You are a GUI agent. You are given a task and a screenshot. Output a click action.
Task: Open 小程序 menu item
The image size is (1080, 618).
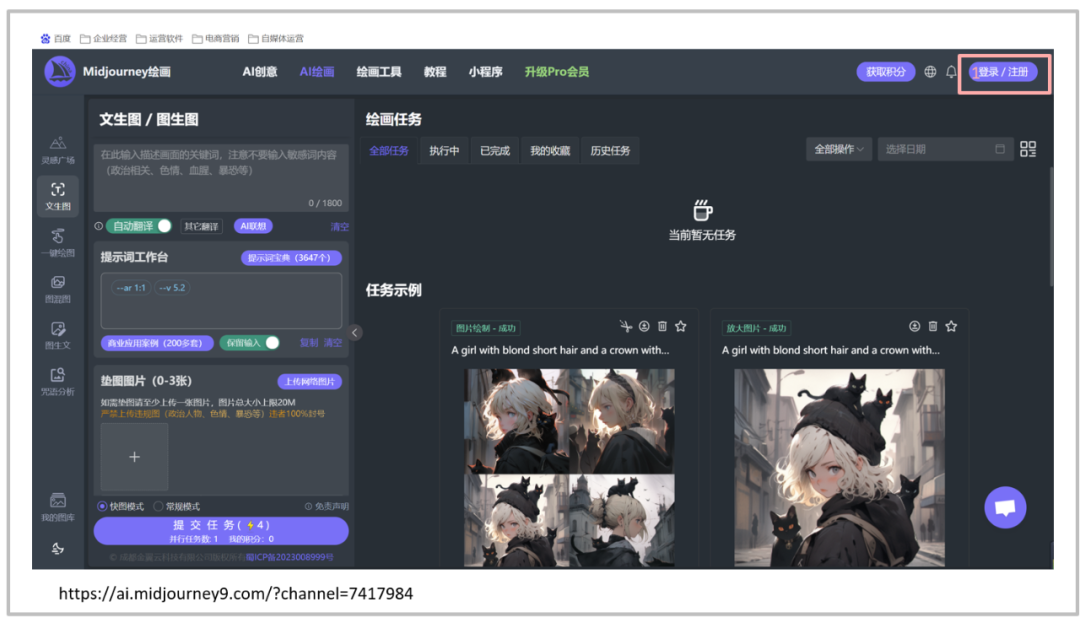pos(486,72)
